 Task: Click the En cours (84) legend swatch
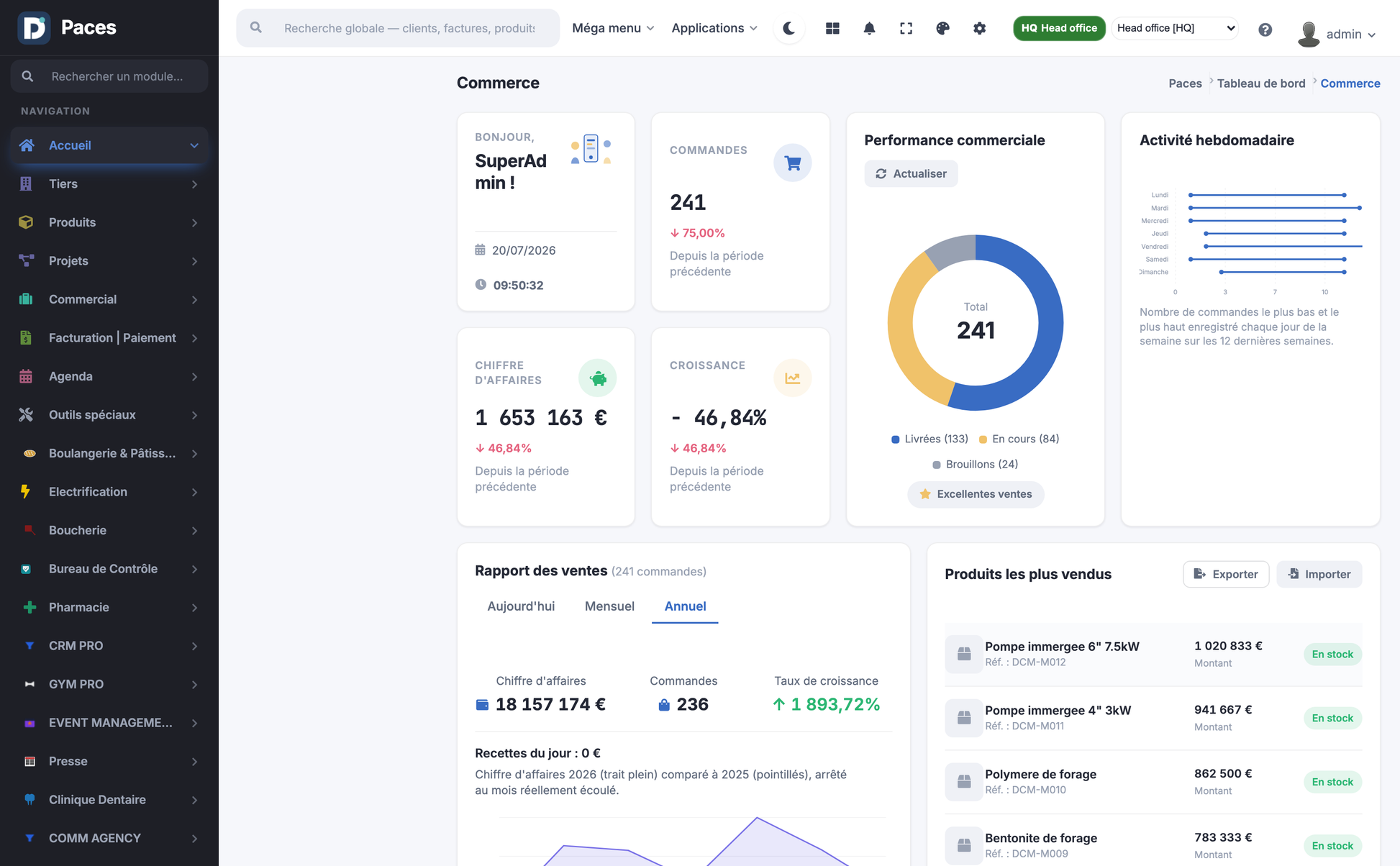click(983, 439)
